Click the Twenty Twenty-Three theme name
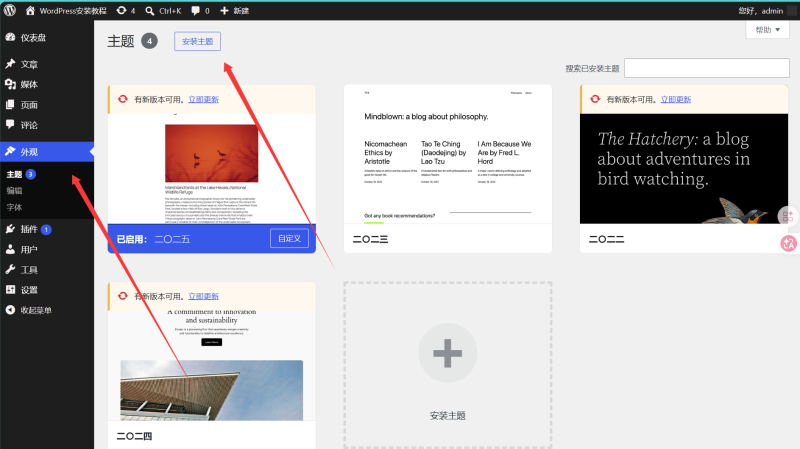Viewport: 800px width, 449px height. click(x=370, y=239)
